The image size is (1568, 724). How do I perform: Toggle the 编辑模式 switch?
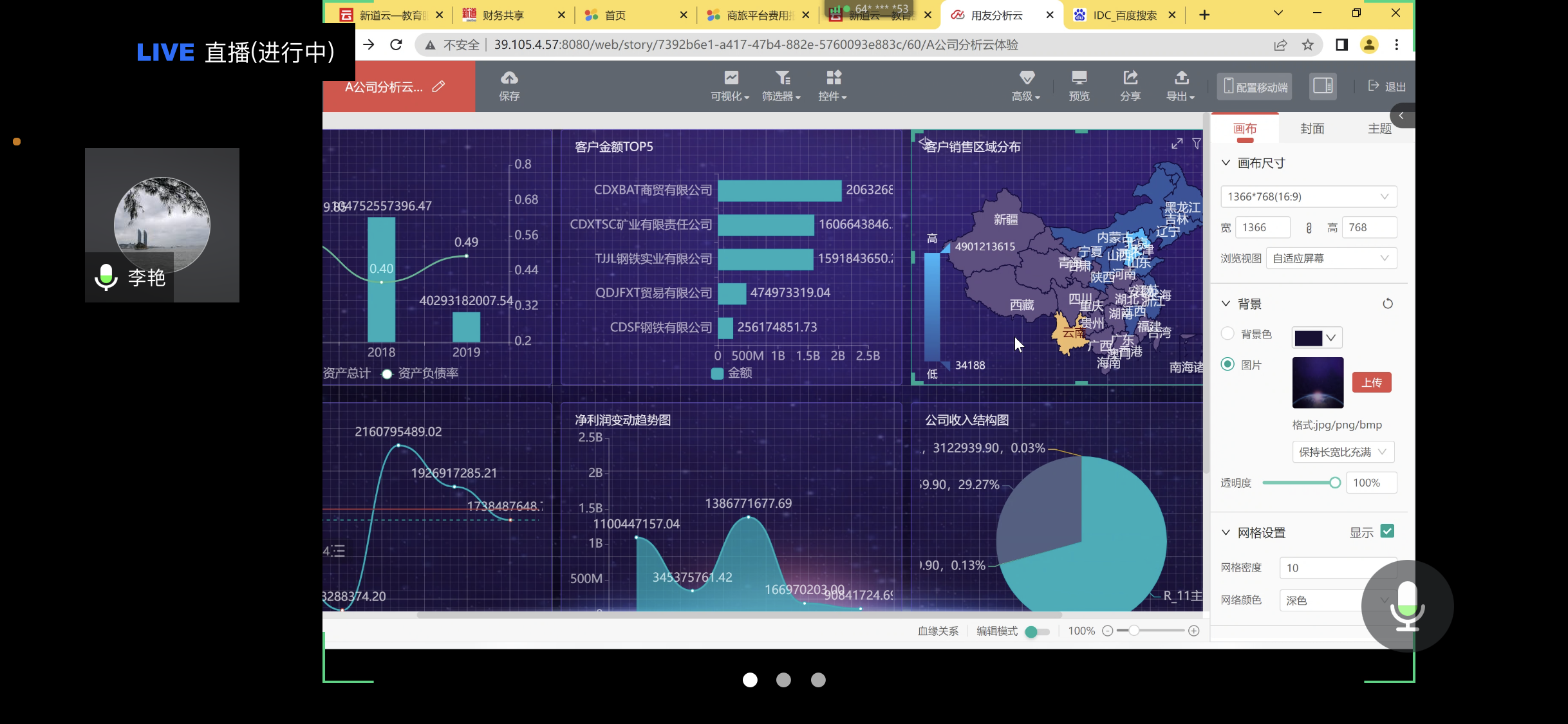(1036, 631)
